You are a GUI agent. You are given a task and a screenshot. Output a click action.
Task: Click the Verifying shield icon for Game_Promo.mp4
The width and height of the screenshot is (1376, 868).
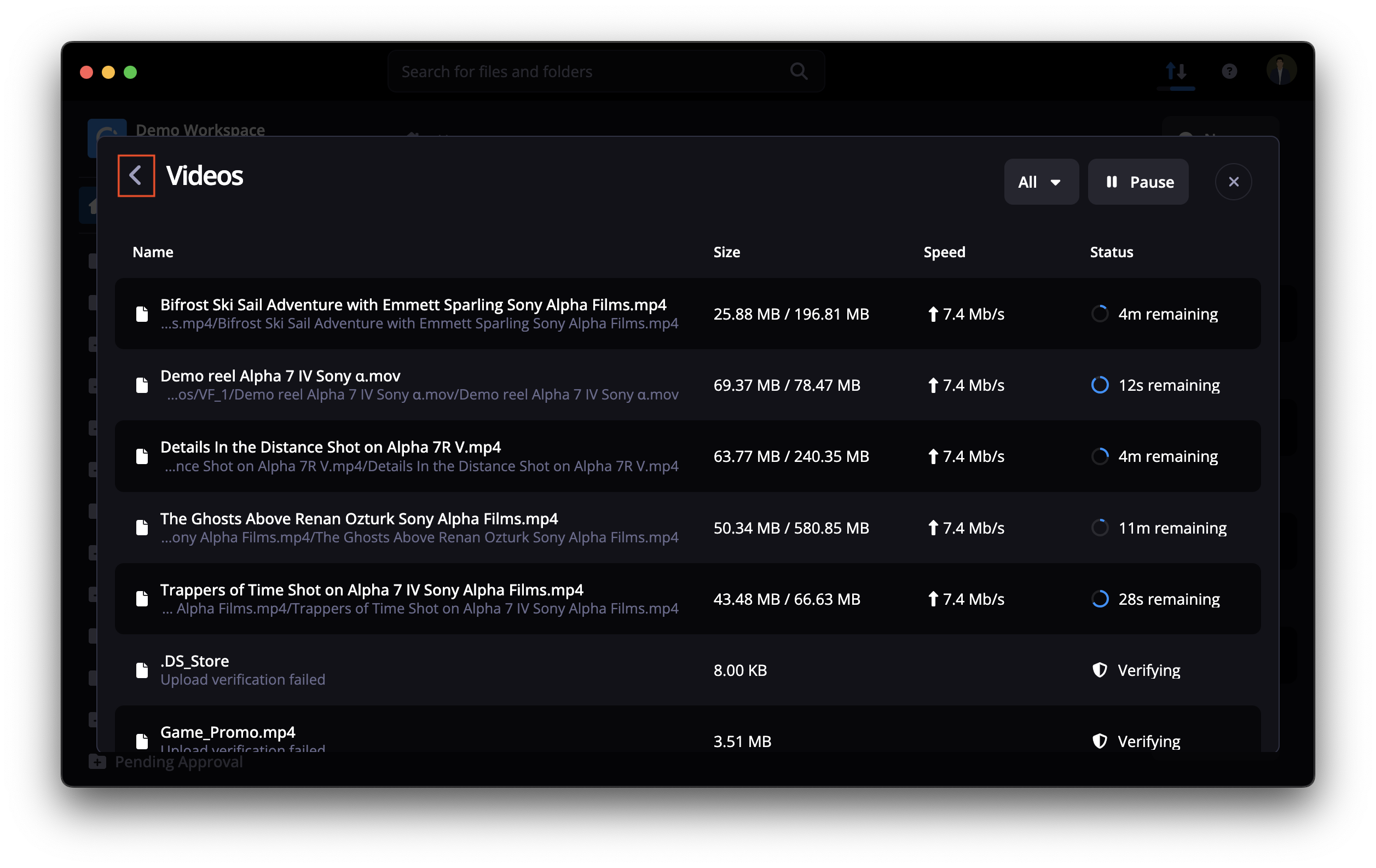[x=1100, y=741]
